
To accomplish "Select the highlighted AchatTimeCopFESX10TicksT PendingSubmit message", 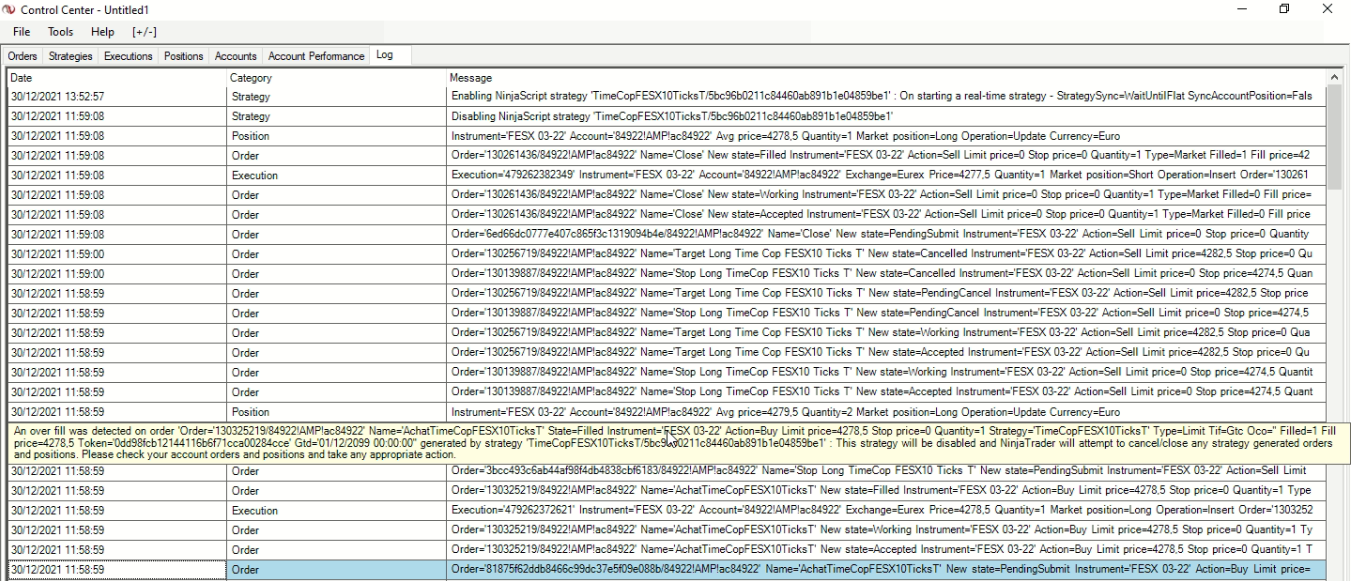I will [x=887, y=569].
